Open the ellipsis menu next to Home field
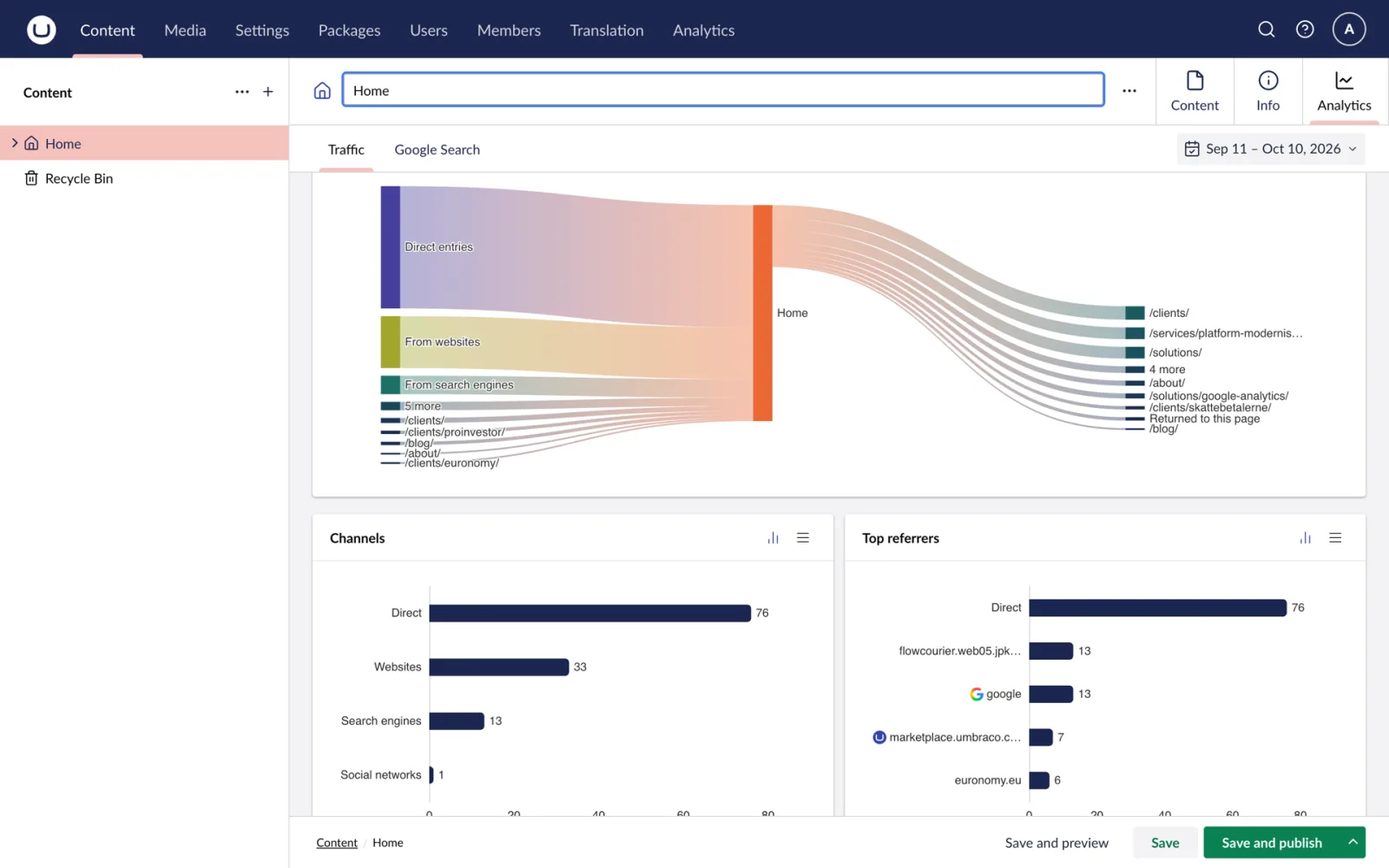The height and width of the screenshot is (868, 1389). pos(1129,91)
